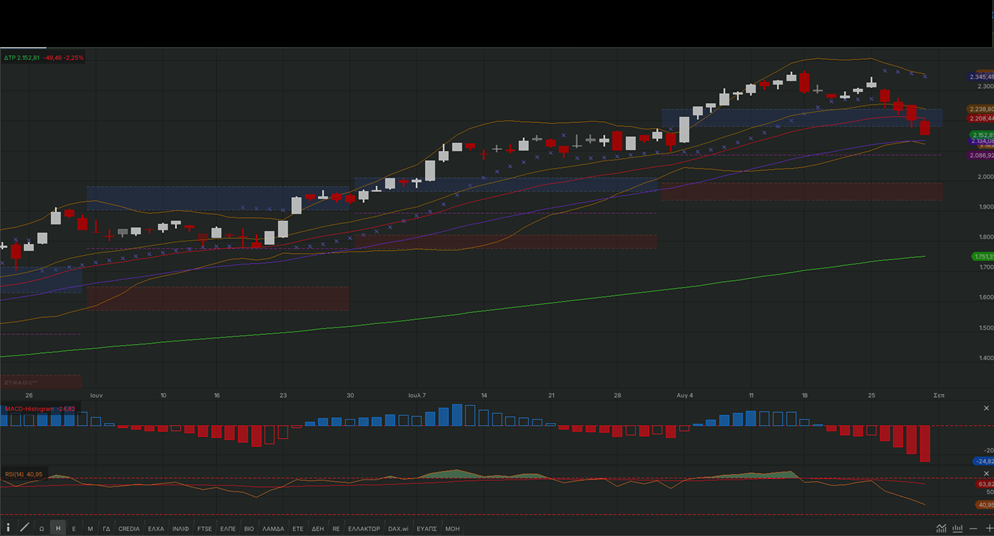Zoom out with the minus icon

[973, 528]
